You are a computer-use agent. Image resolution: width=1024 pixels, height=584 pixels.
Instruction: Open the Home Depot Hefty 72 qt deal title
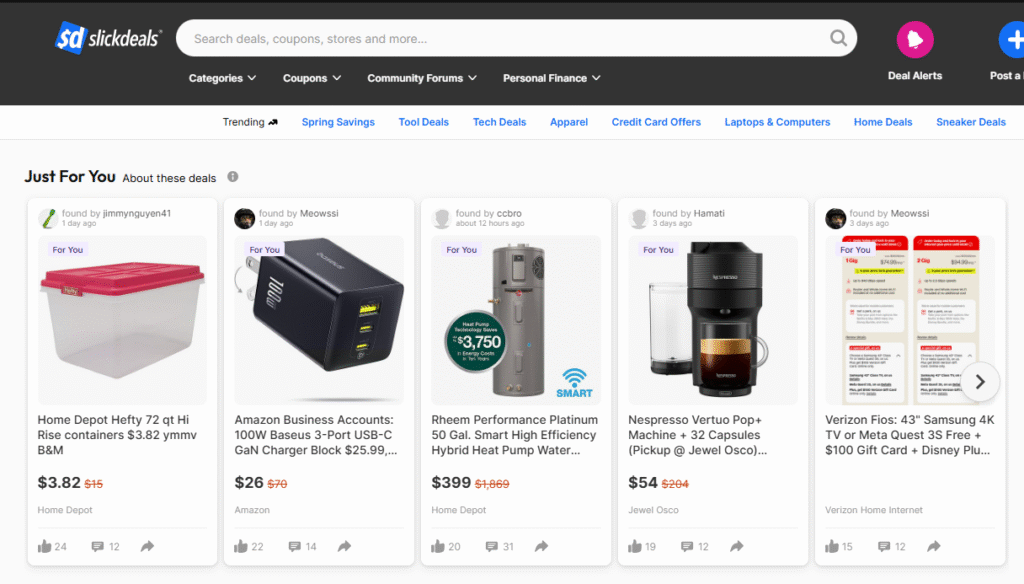(x=118, y=435)
